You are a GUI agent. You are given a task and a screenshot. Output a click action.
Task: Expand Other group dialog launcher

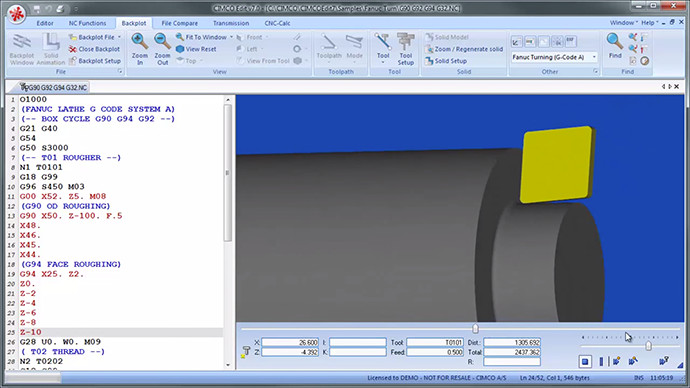596,71
